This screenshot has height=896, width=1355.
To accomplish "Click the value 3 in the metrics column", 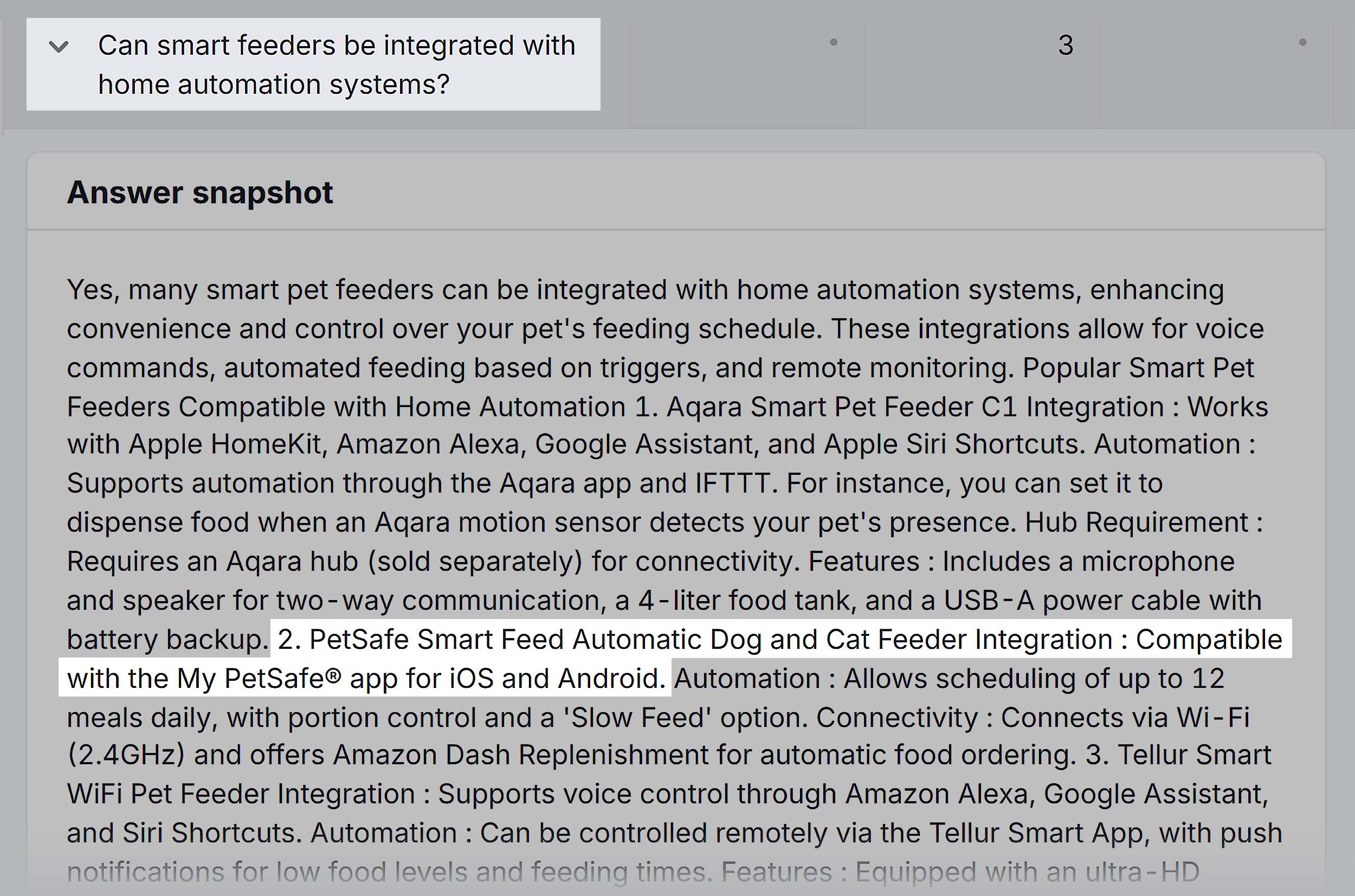I will click(1066, 45).
